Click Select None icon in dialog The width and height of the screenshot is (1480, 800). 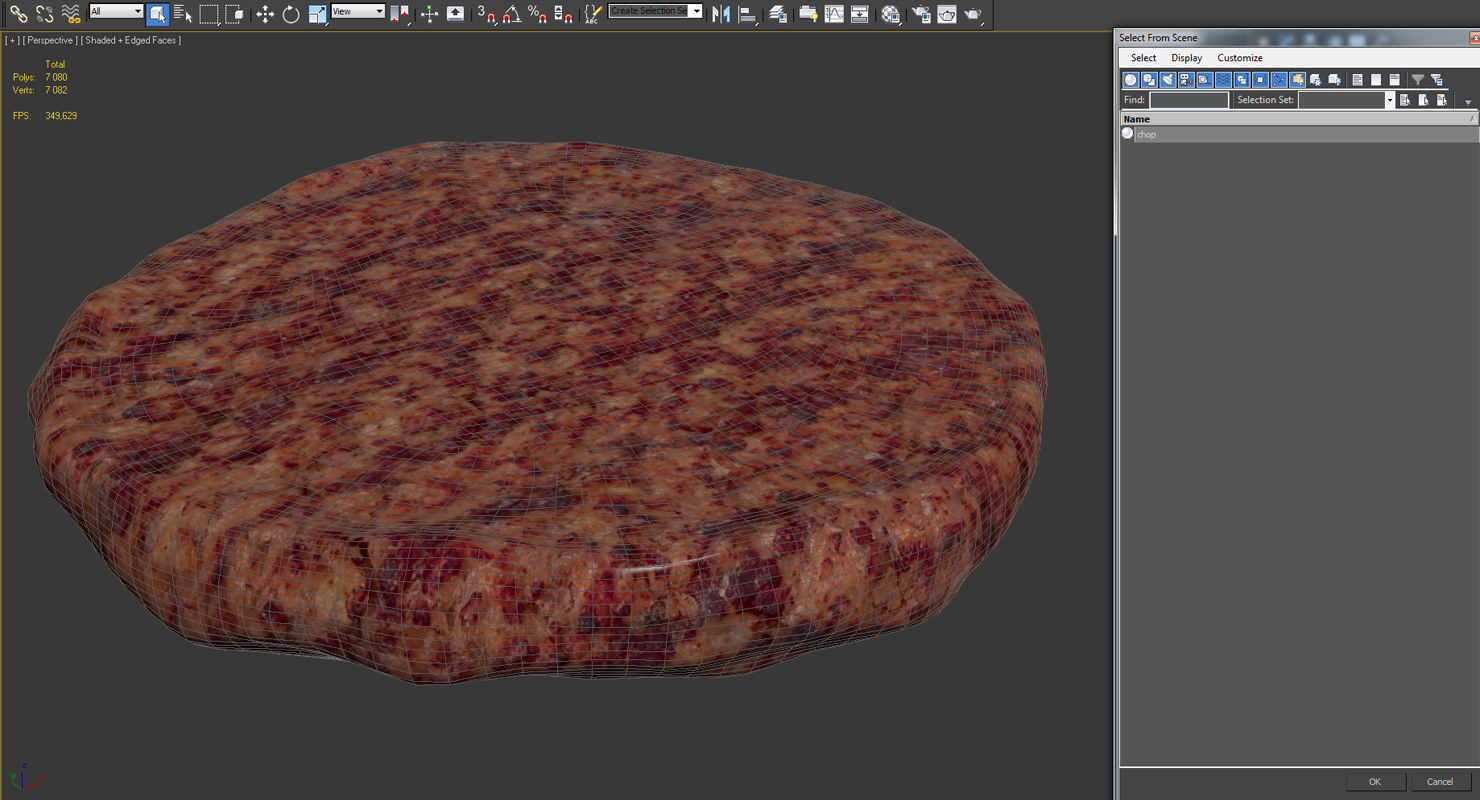pyautogui.click(x=1376, y=80)
